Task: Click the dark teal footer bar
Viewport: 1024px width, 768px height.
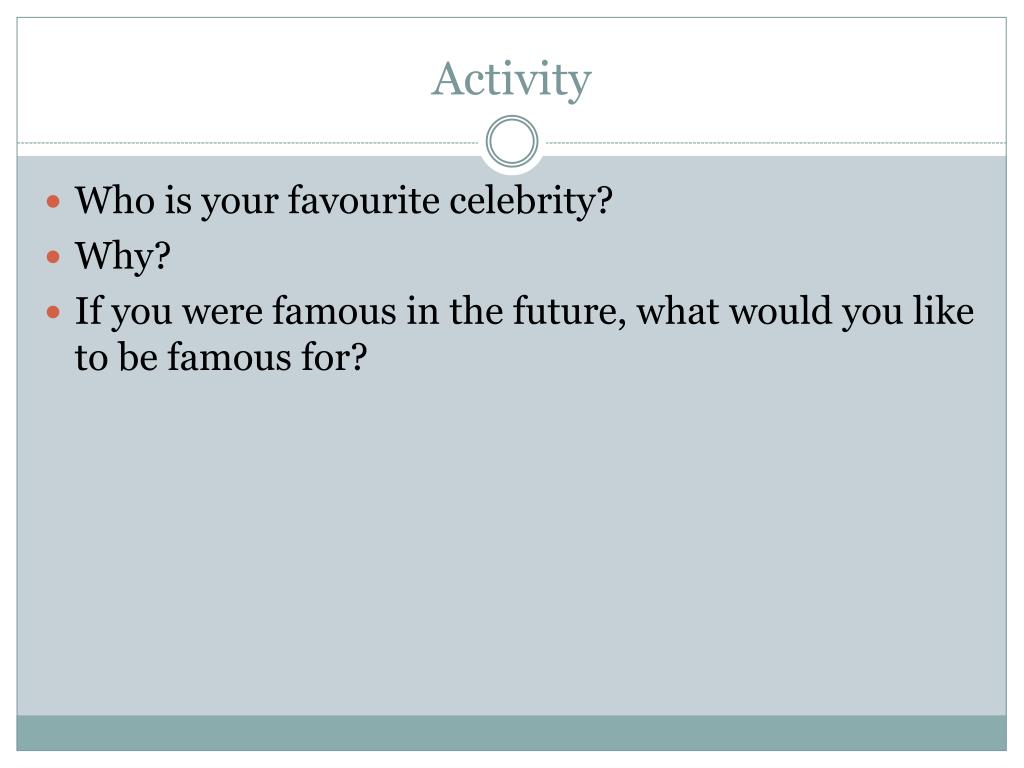Action: pyautogui.click(x=511, y=733)
